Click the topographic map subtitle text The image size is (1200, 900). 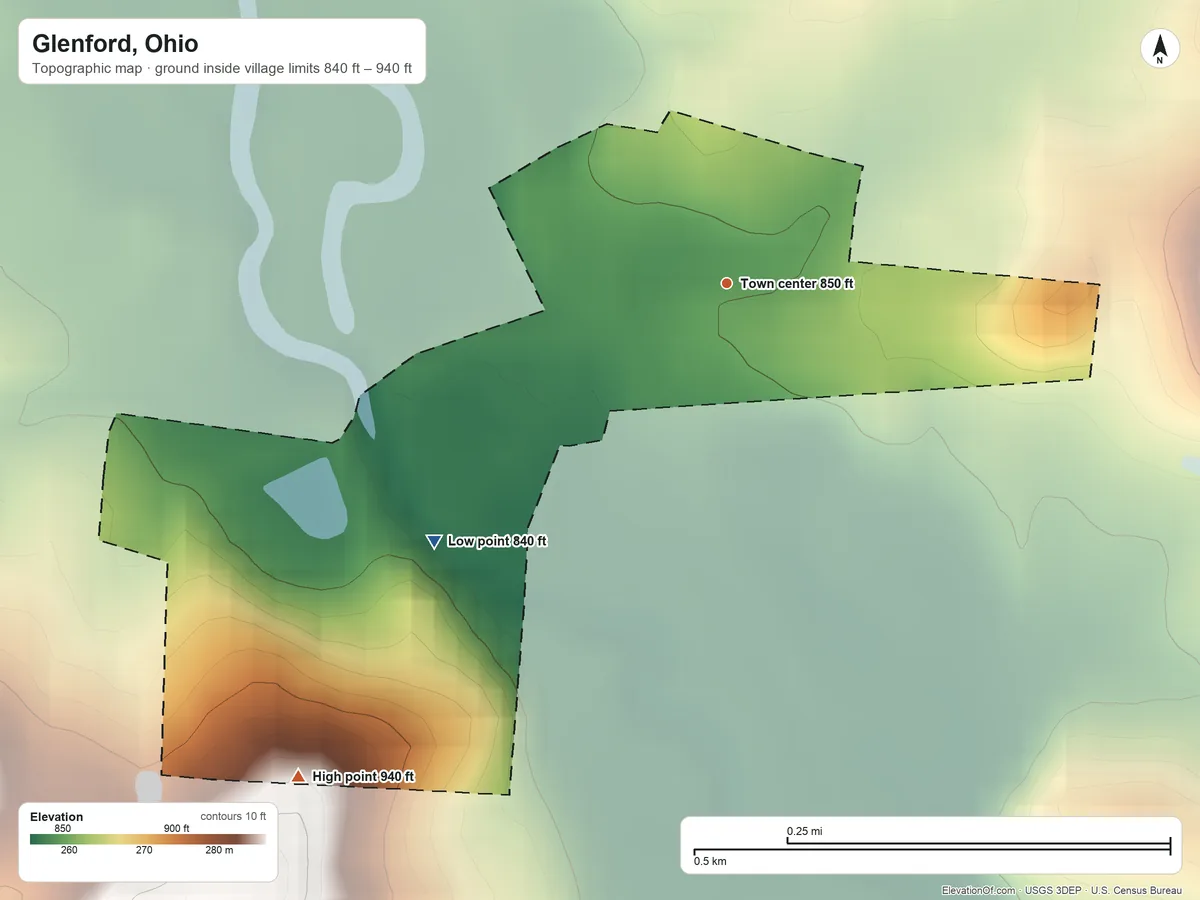pos(222,71)
